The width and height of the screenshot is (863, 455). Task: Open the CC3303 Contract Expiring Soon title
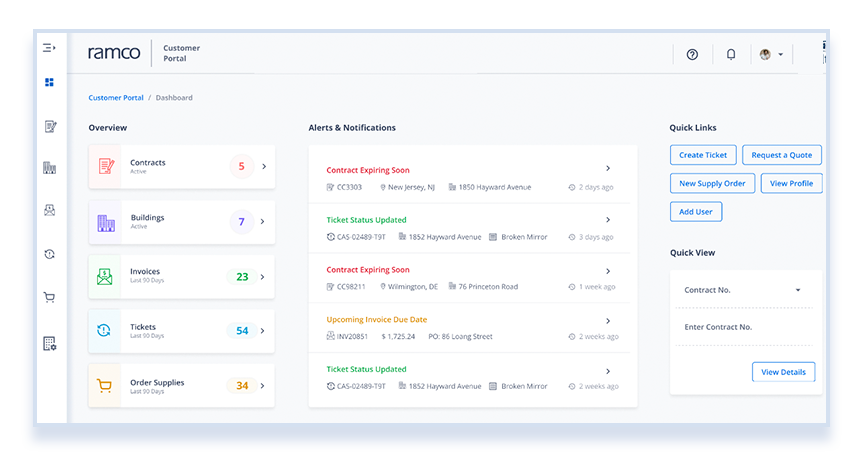(x=368, y=170)
